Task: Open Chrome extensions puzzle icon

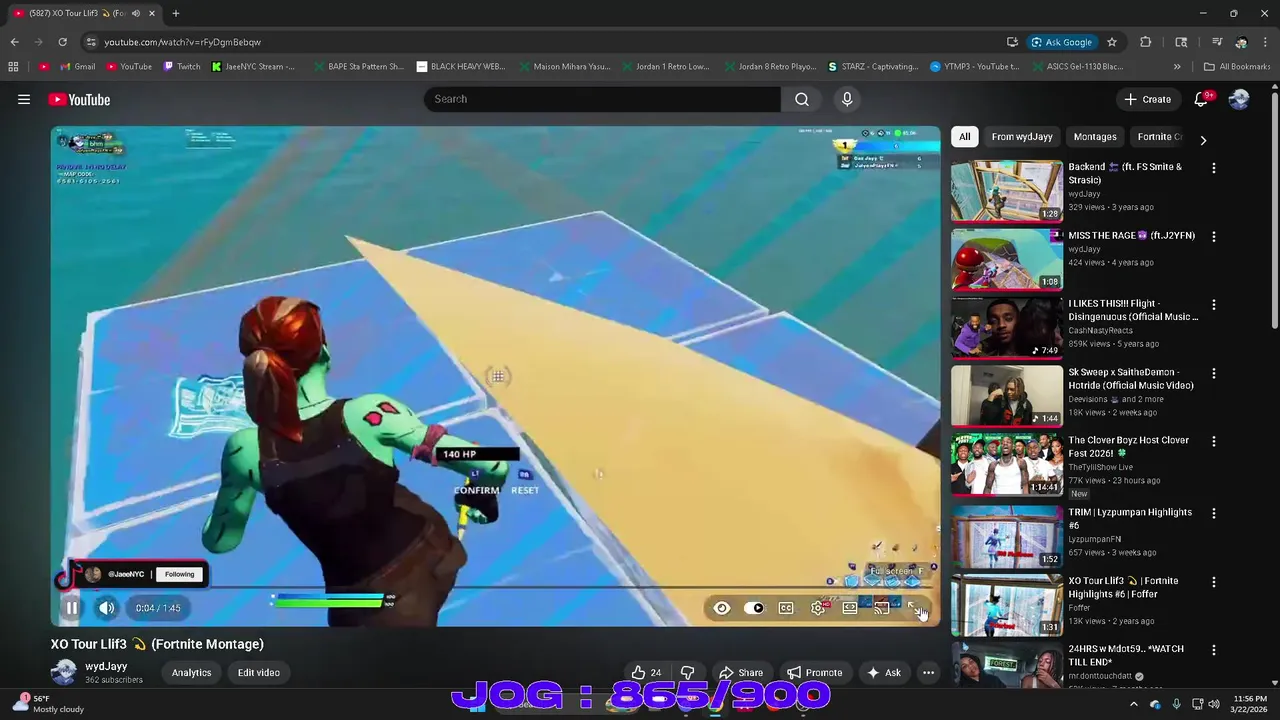Action: tap(1146, 42)
